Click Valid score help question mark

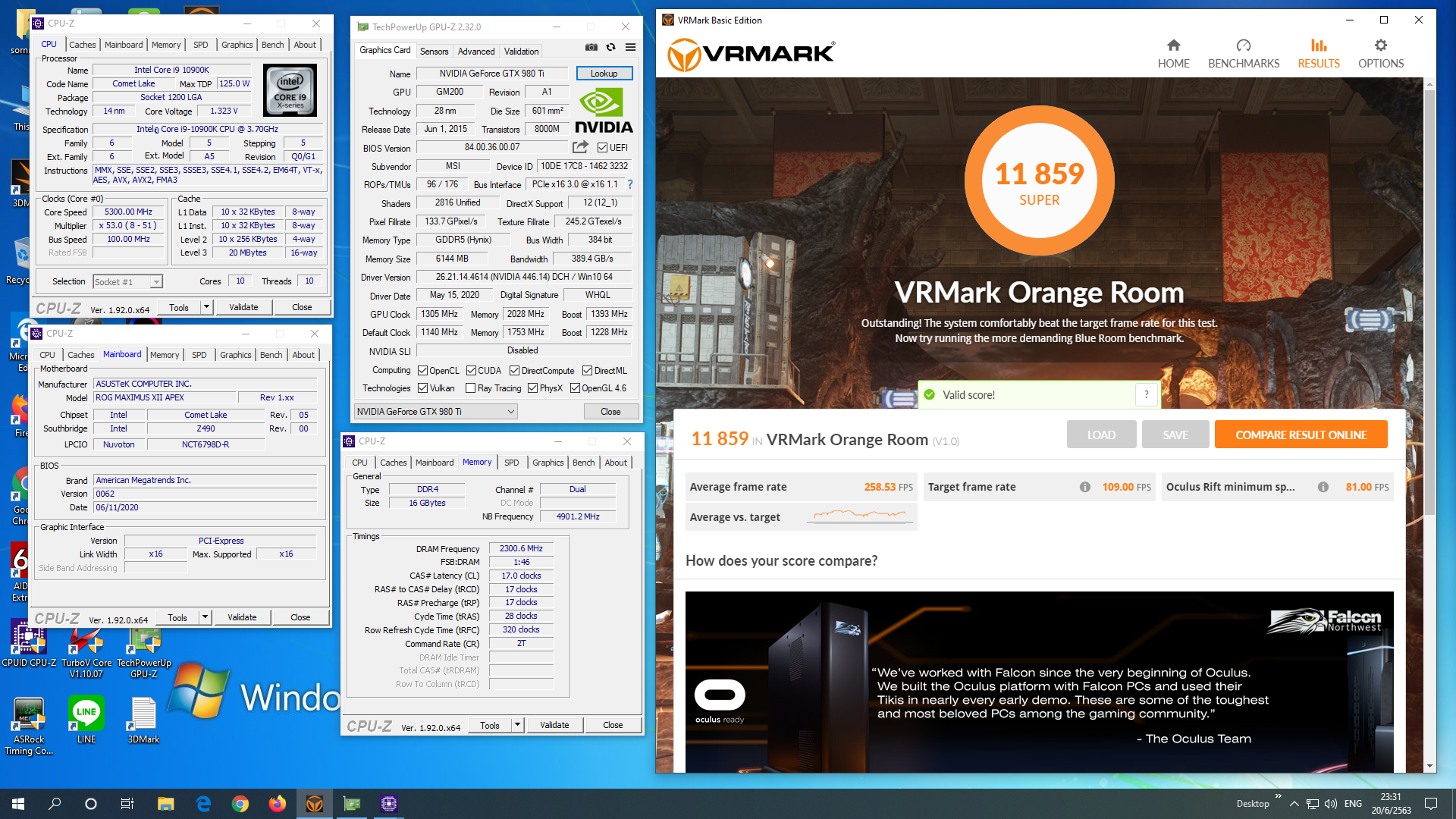pos(1146,394)
